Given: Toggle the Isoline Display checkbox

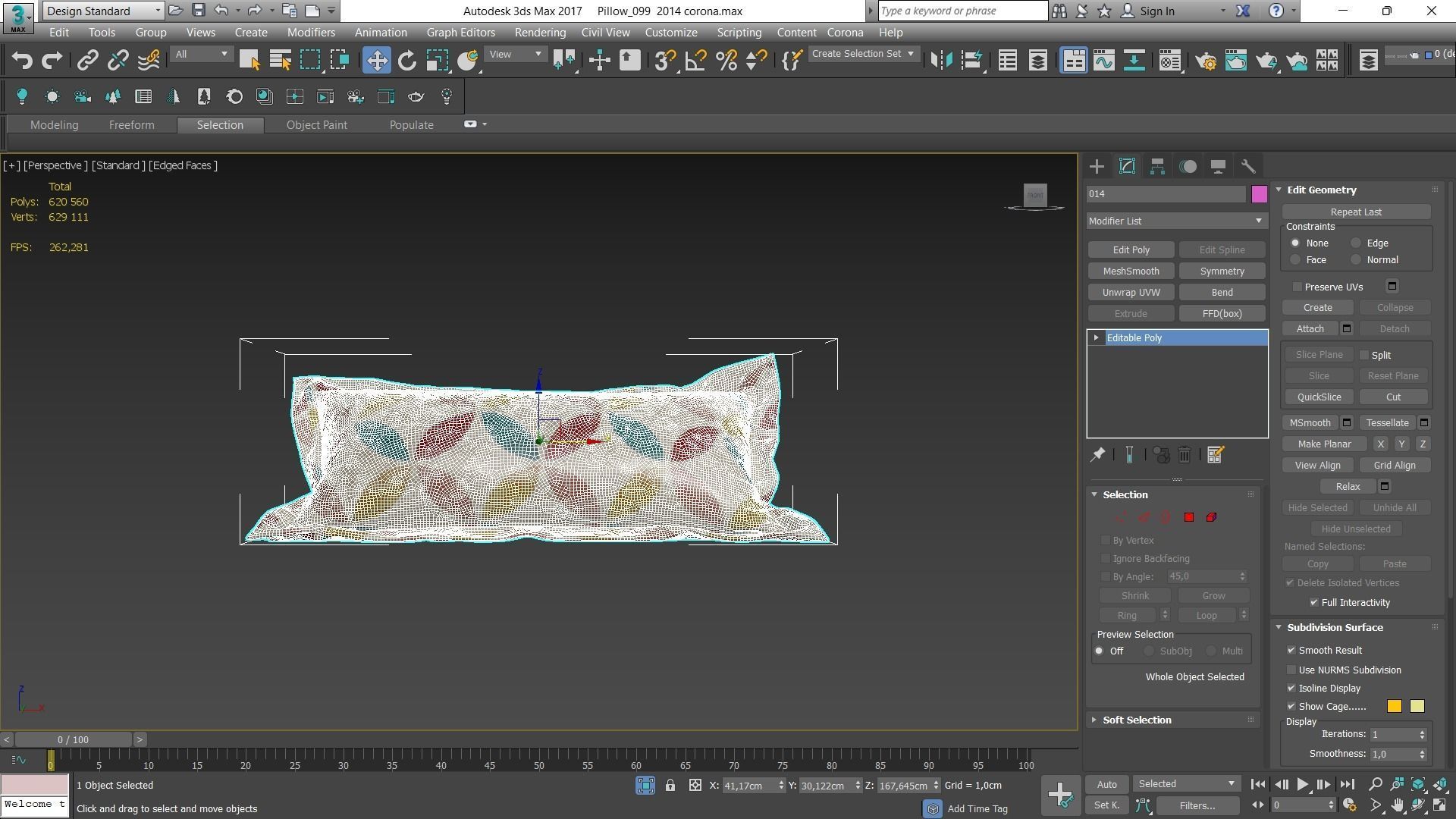Looking at the screenshot, I should point(1291,689).
